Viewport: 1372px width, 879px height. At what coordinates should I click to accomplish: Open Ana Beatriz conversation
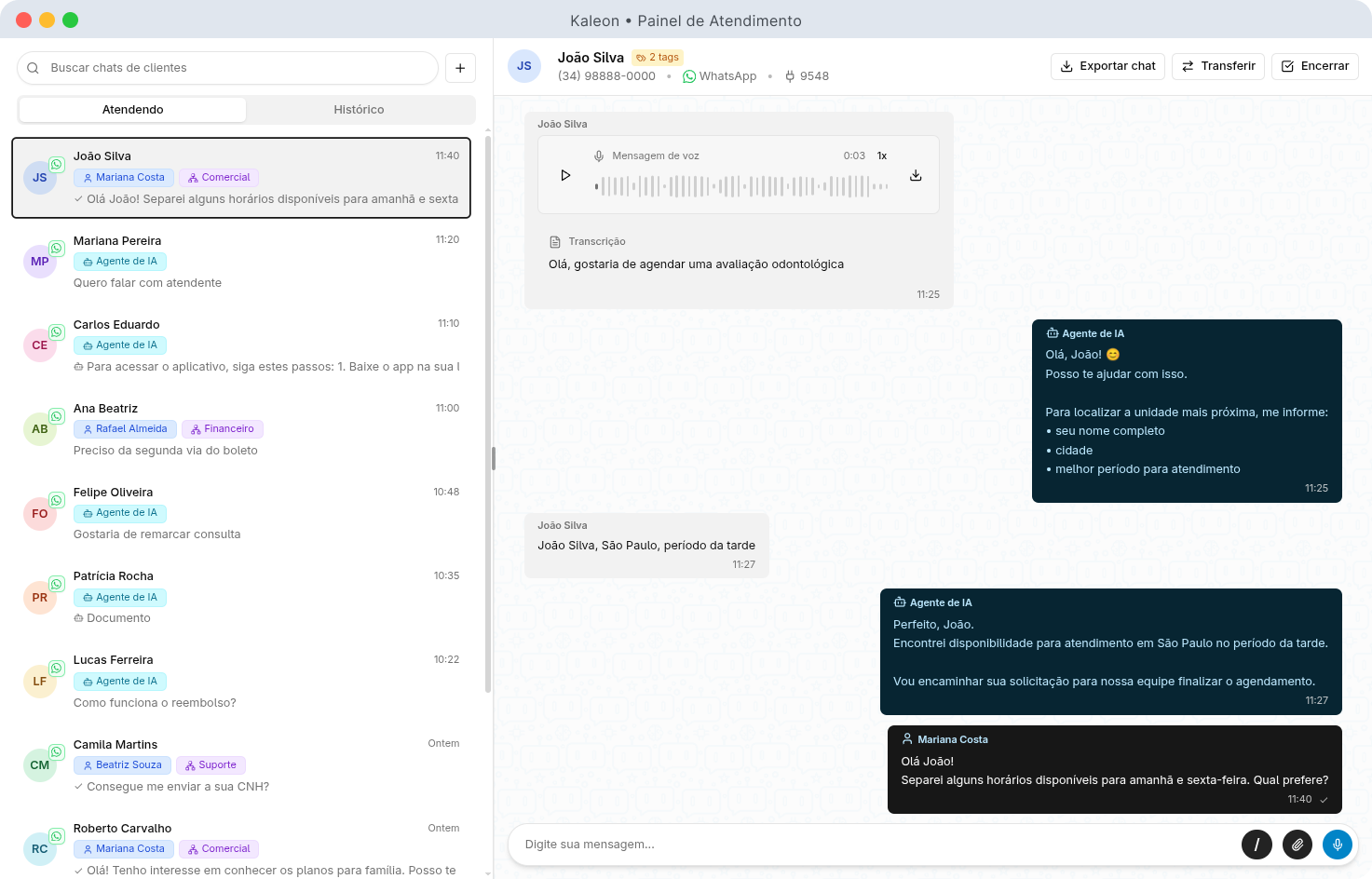(x=241, y=429)
